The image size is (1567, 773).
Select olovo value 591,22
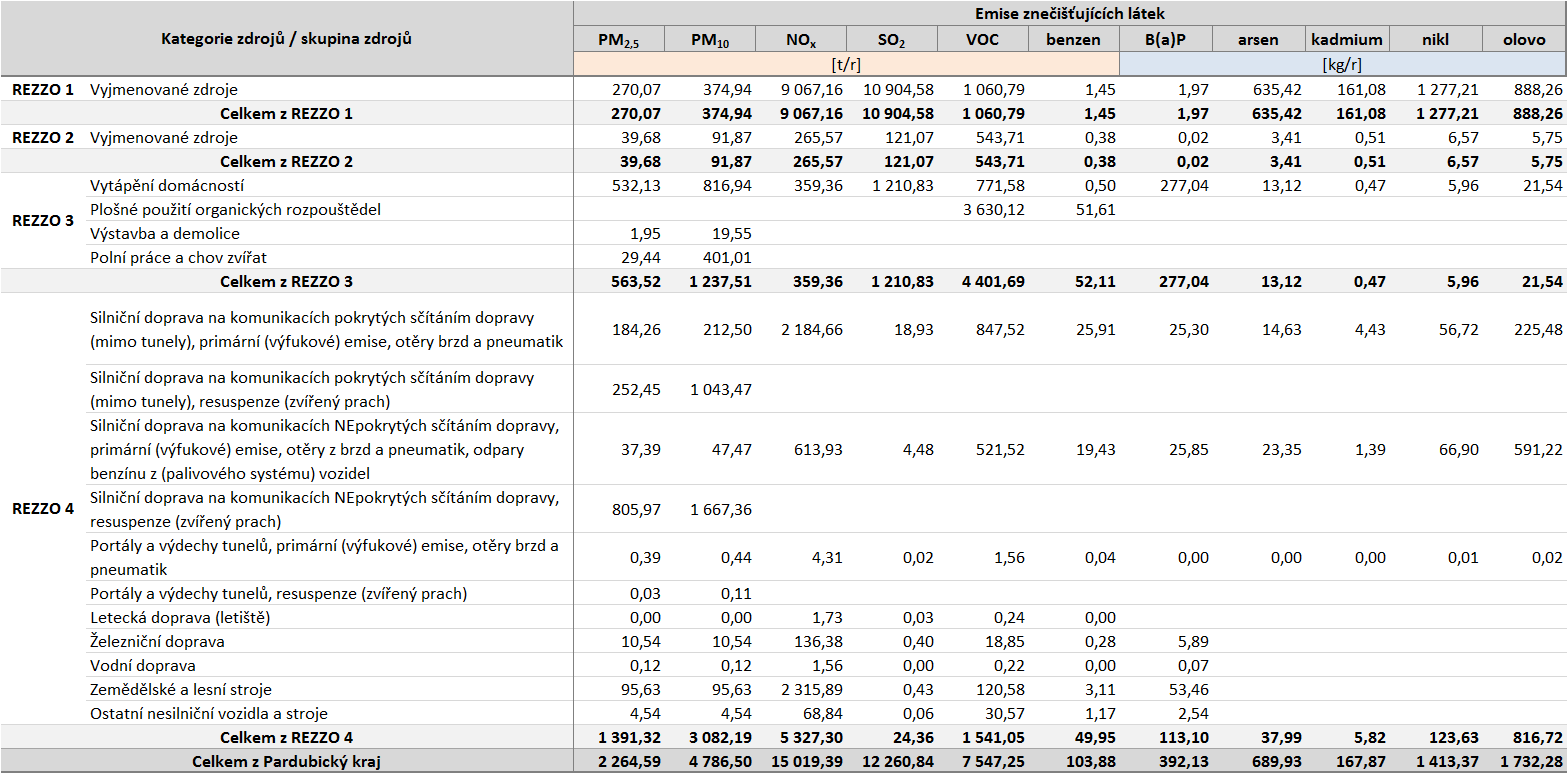pos(1538,449)
